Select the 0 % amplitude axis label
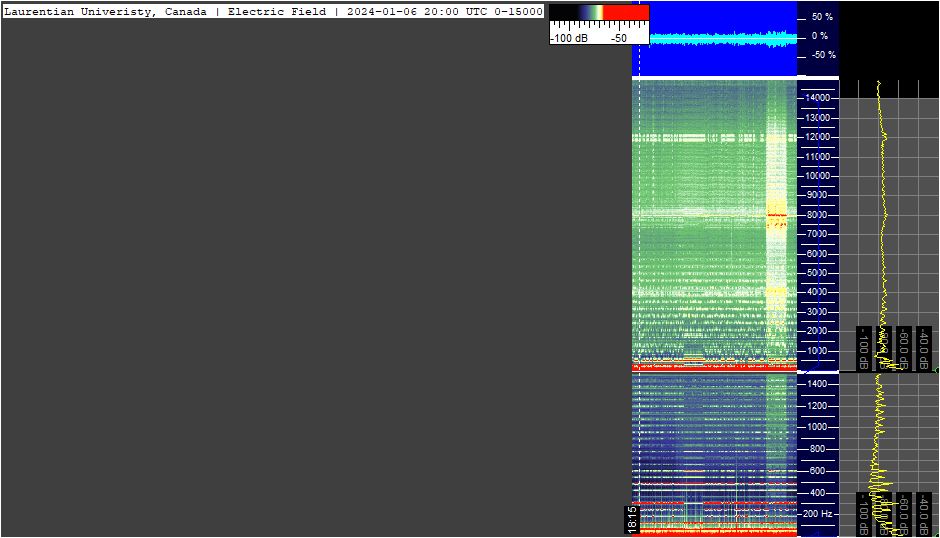This screenshot has height=538, width=940. tap(820, 36)
